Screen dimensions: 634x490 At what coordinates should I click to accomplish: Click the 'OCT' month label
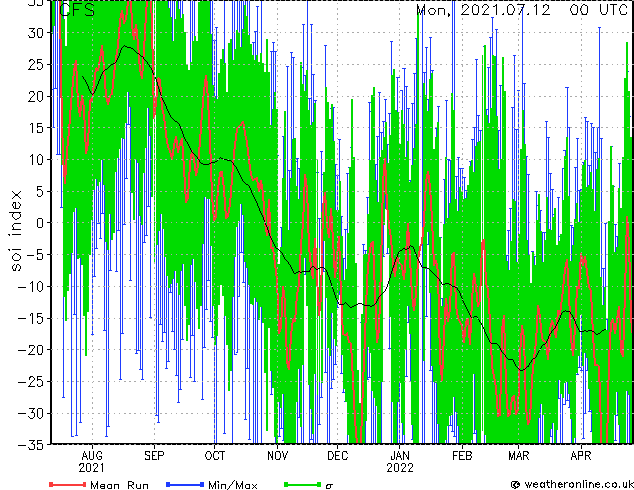point(214,456)
